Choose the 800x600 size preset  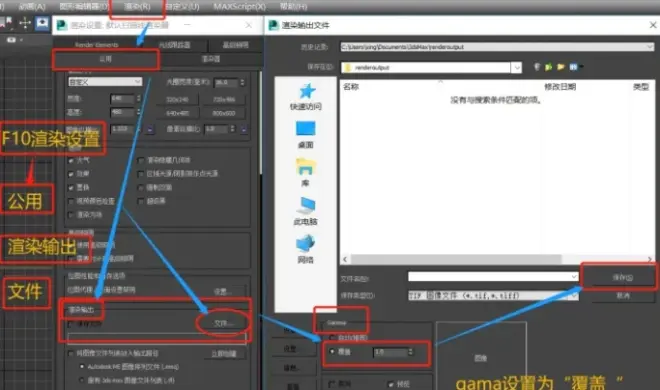point(224,113)
